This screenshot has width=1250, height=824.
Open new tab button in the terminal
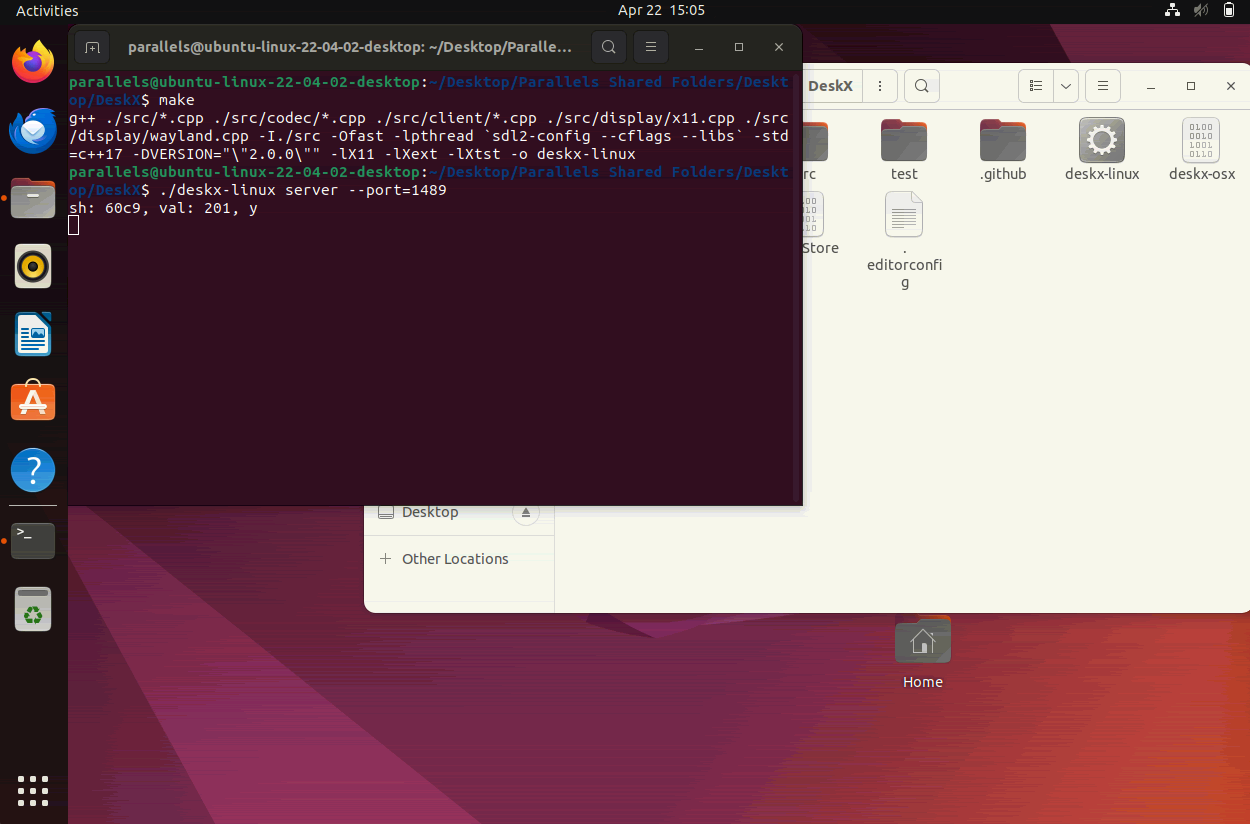[x=92, y=47]
